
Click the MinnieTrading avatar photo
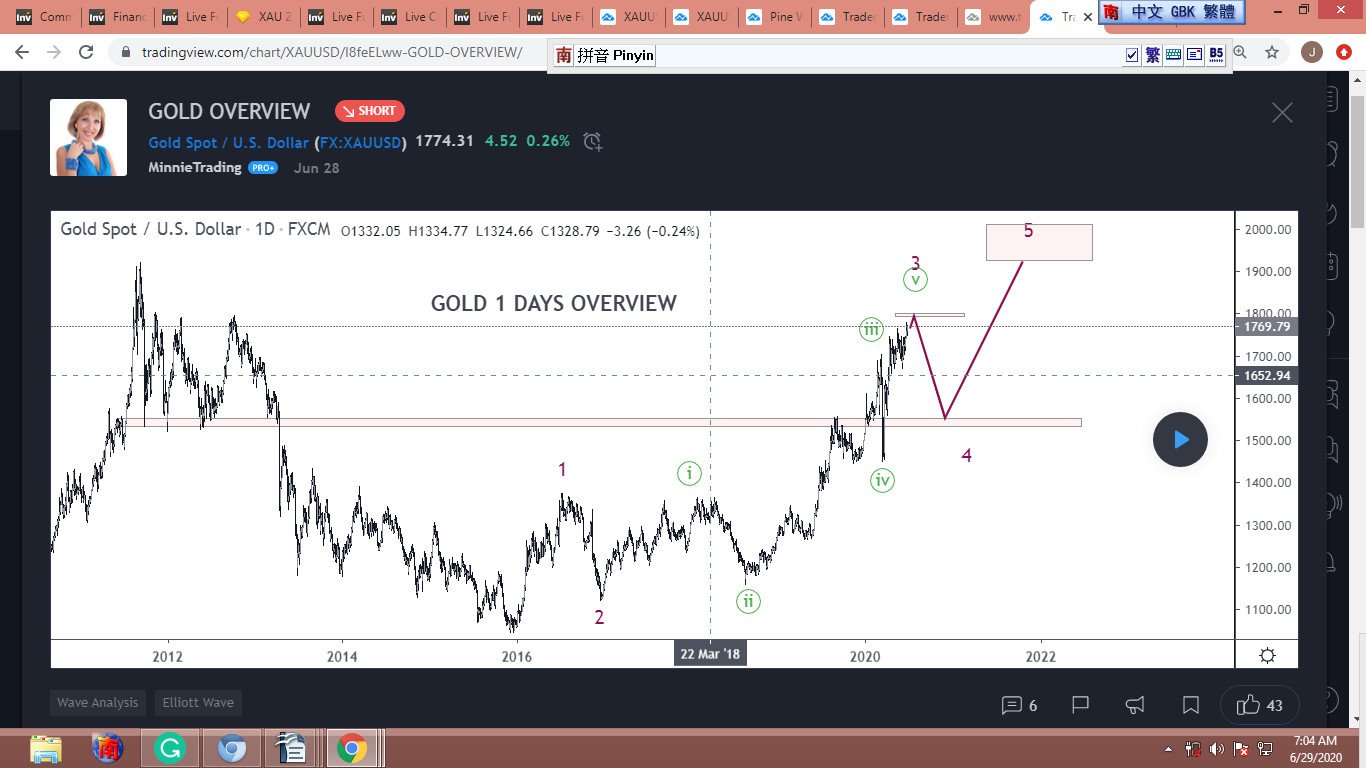[x=88, y=137]
